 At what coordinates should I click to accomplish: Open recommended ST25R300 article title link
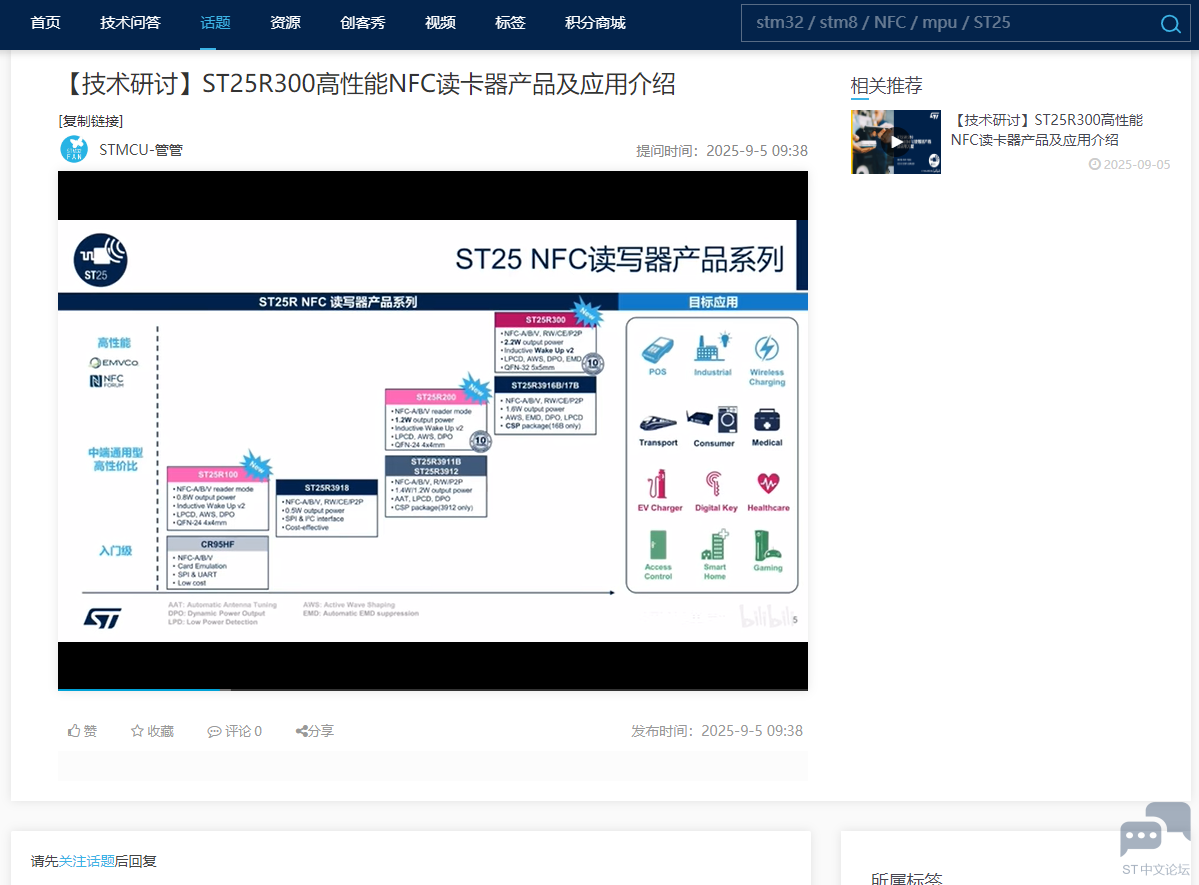click(1046, 130)
